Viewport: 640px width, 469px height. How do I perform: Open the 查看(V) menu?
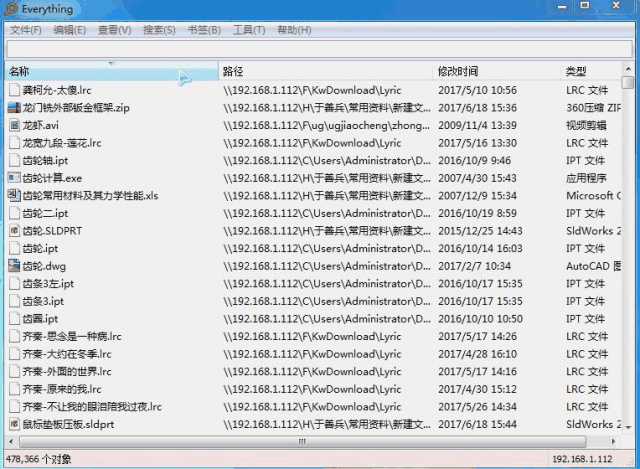(x=115, y=30)
